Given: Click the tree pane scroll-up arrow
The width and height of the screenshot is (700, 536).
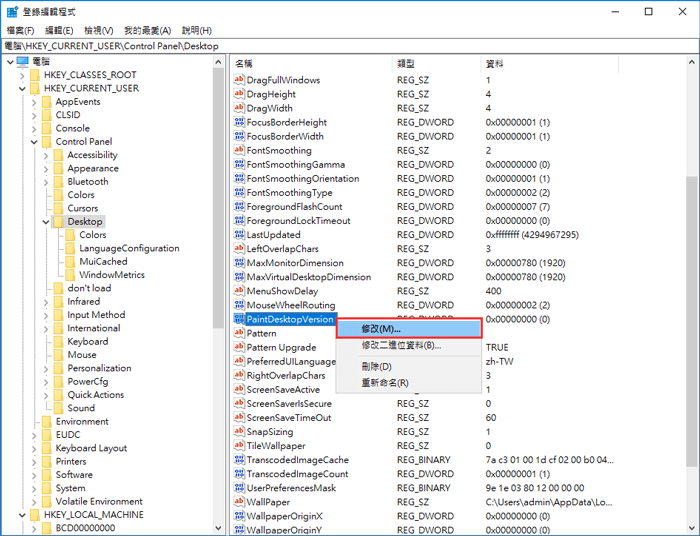Looking at the screenshot, I should point(218,62).
